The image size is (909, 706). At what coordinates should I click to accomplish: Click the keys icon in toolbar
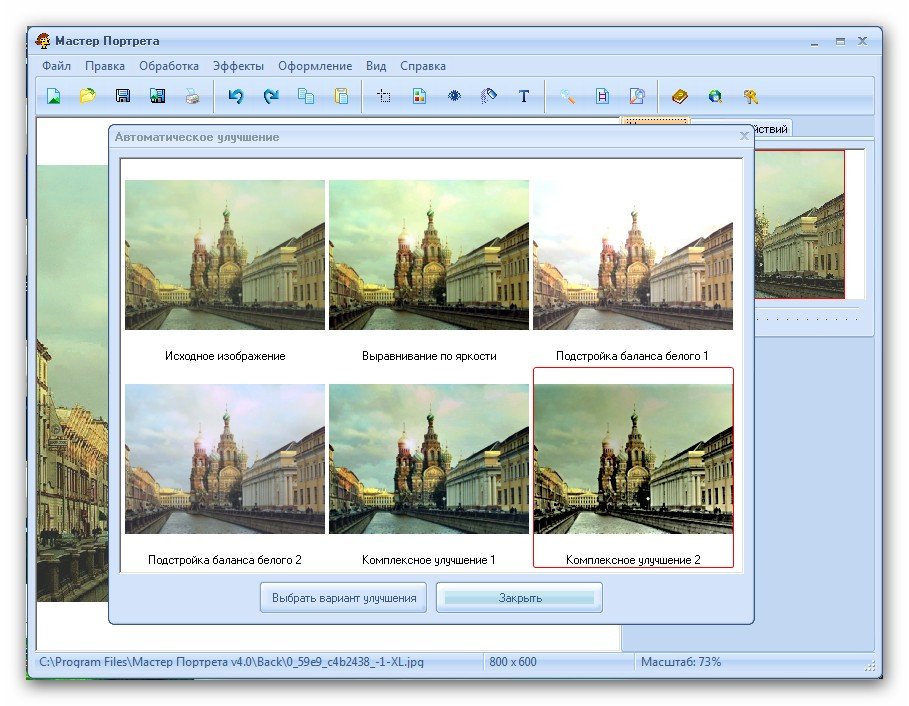click(x=750, y=97)
